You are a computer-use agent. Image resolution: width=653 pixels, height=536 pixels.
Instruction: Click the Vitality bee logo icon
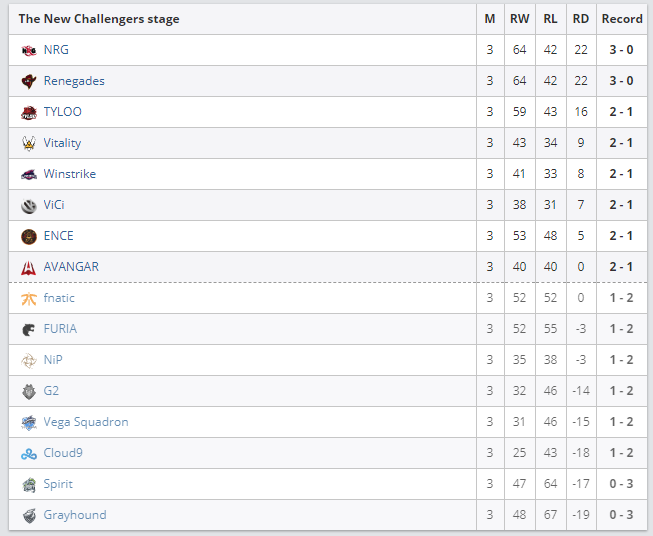(29, 143)
